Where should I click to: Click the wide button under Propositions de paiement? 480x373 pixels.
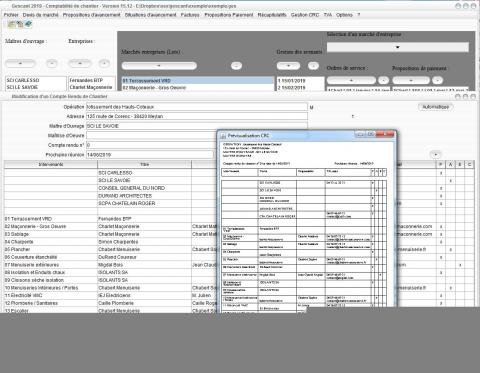(x=411, y=80)
